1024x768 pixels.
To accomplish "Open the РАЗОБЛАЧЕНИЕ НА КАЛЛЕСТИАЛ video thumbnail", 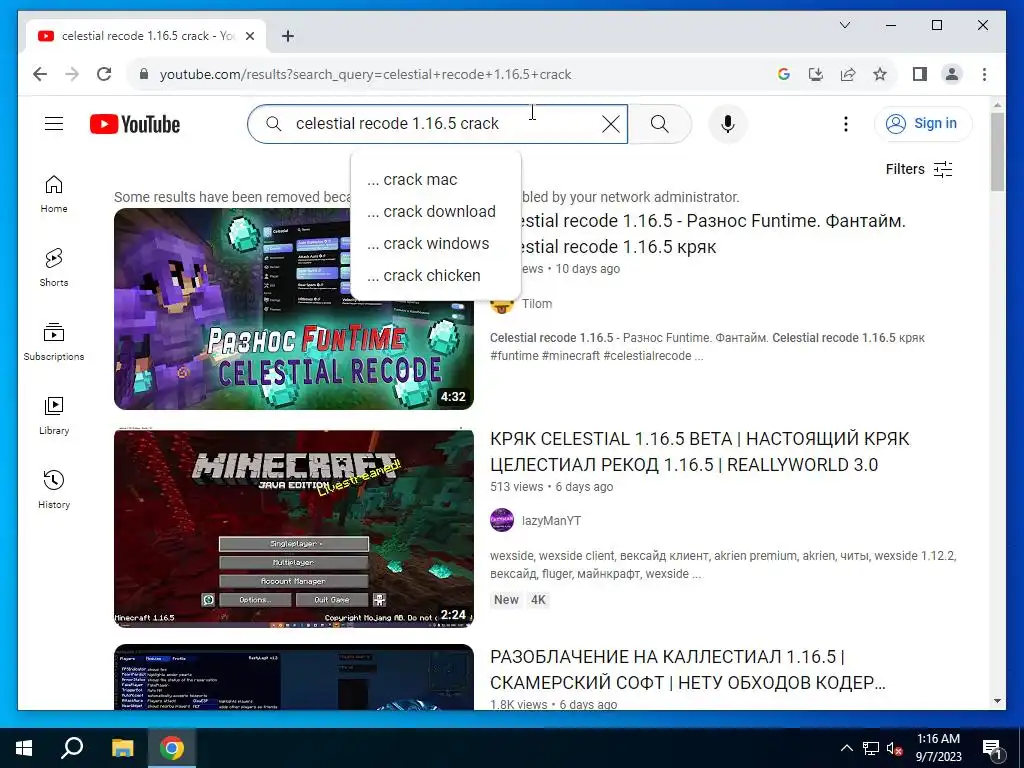I will 294,677.
